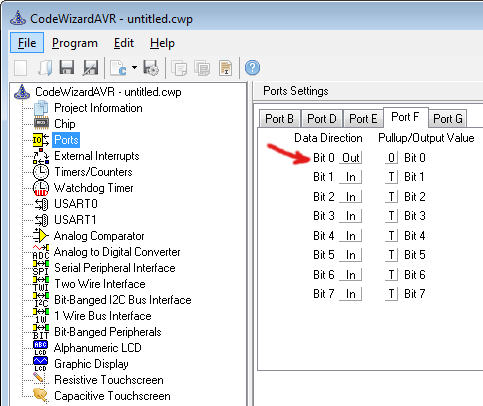Toggle Bit 6 data direction In button
The image size is (483, 406).
pyautogui.click(x=351, y=275)
